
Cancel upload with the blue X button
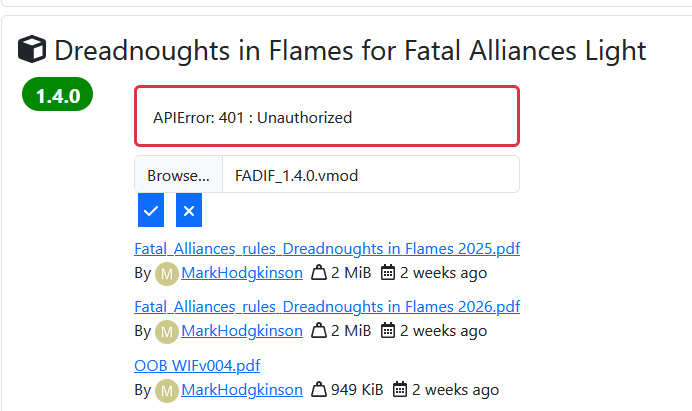tap(189, 210)
